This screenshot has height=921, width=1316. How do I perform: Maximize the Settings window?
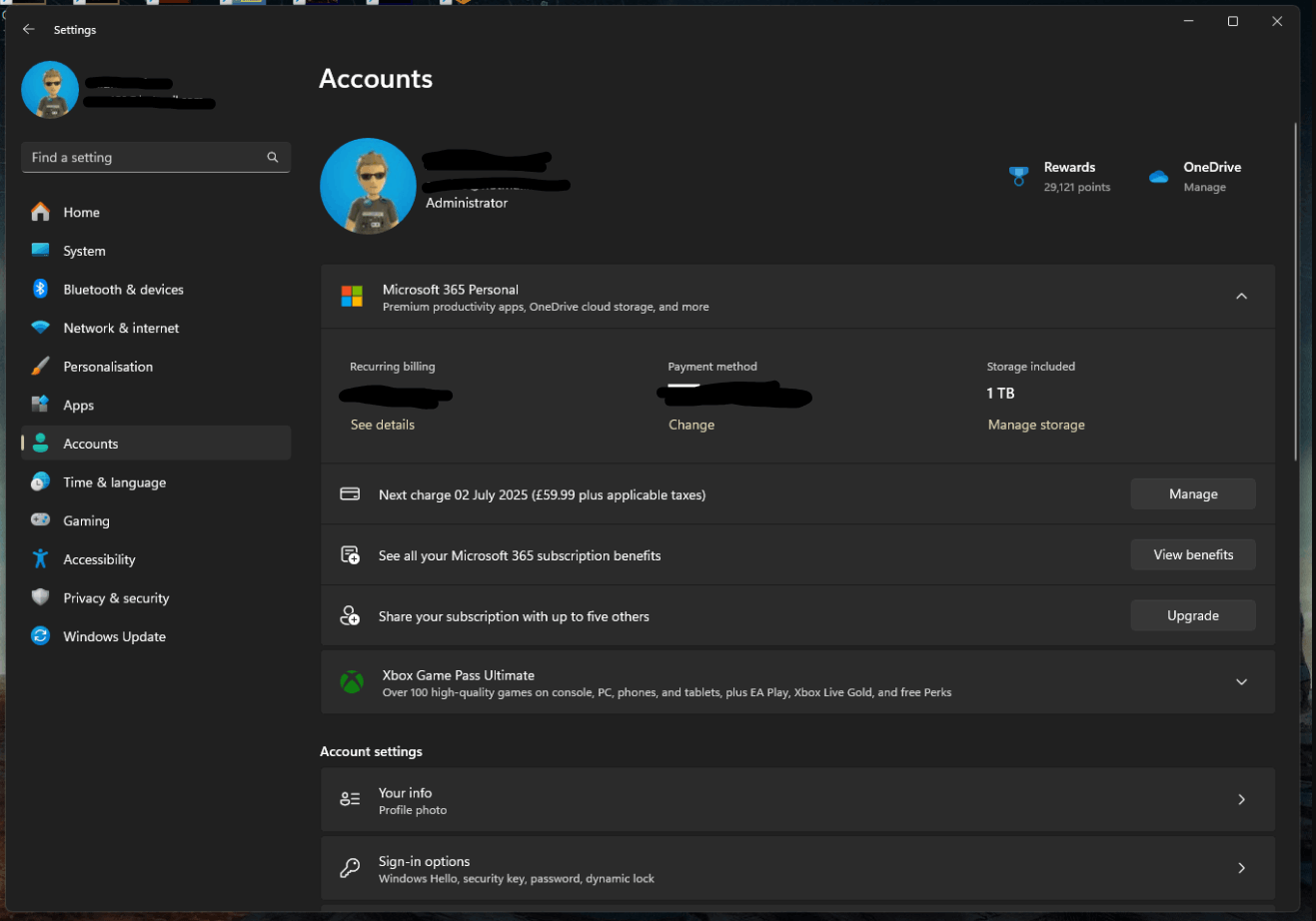pyautogui.click(x=1233, y=22)
